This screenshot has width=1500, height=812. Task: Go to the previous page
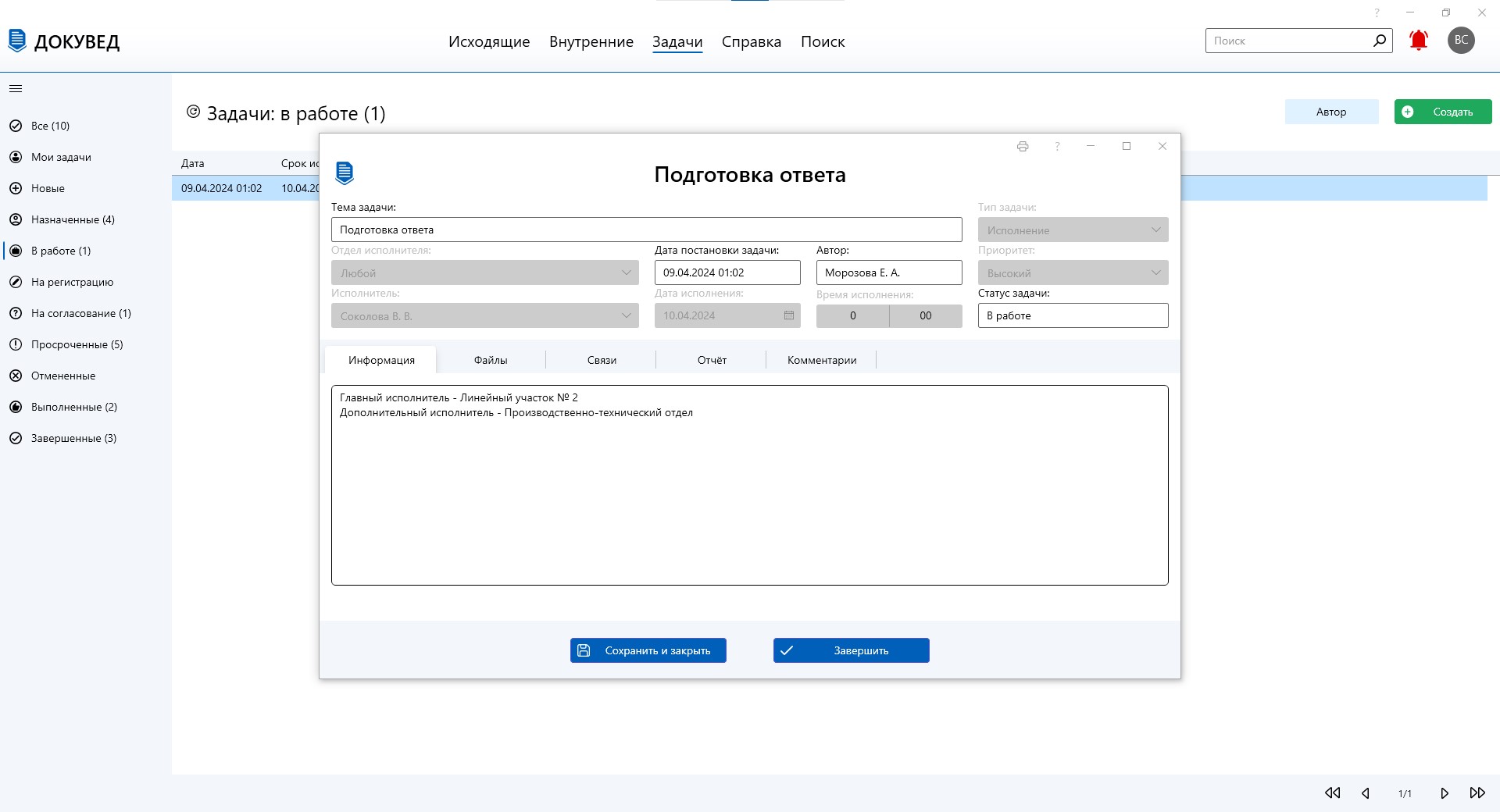coord(1366,793)
